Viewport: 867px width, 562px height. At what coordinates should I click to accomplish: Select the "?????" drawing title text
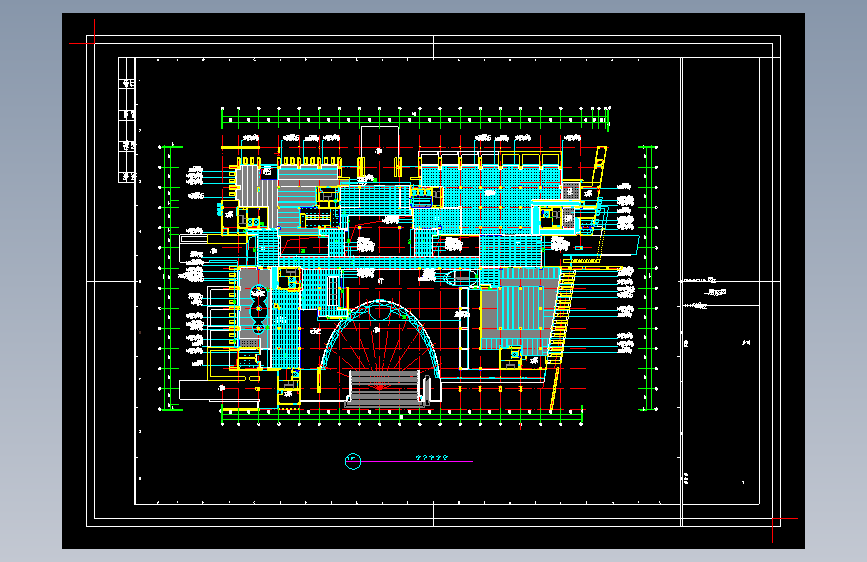431,457
